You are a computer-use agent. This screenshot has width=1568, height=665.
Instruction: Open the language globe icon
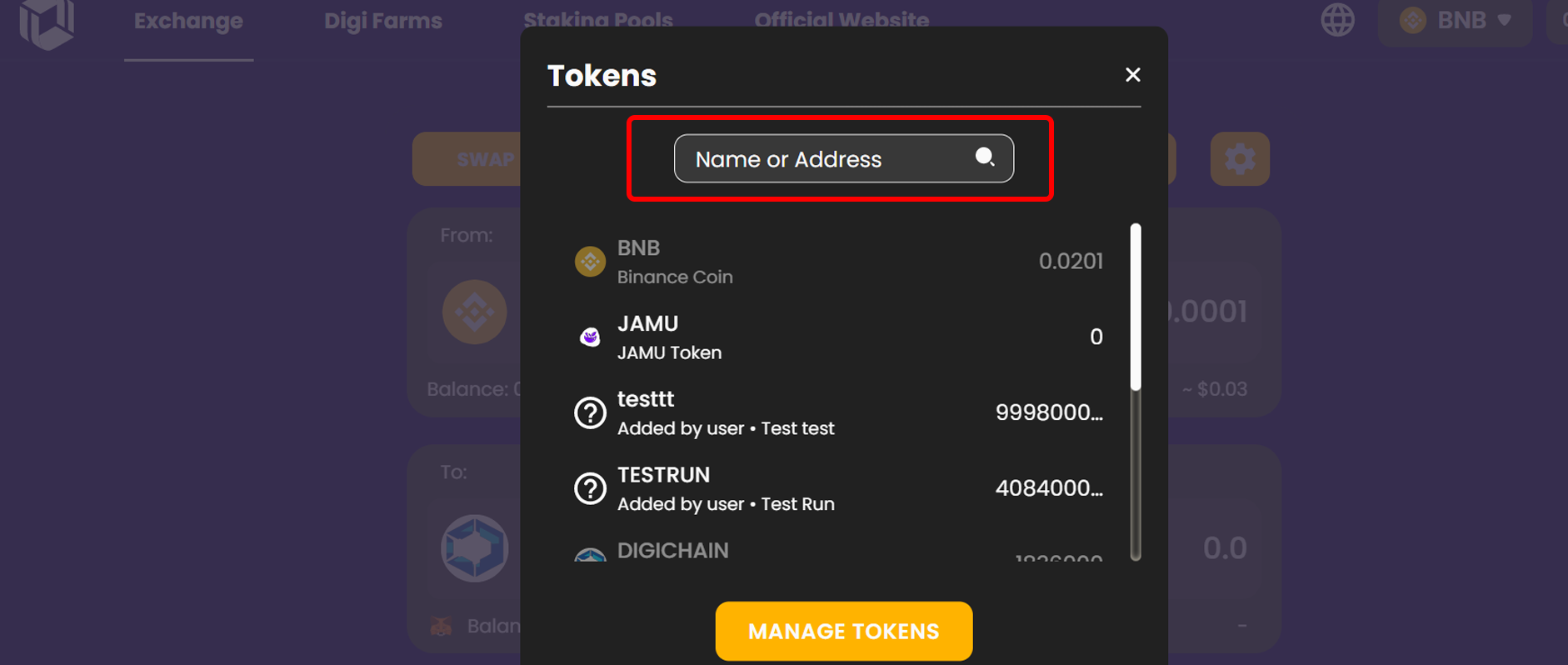tap(1338, 20)
